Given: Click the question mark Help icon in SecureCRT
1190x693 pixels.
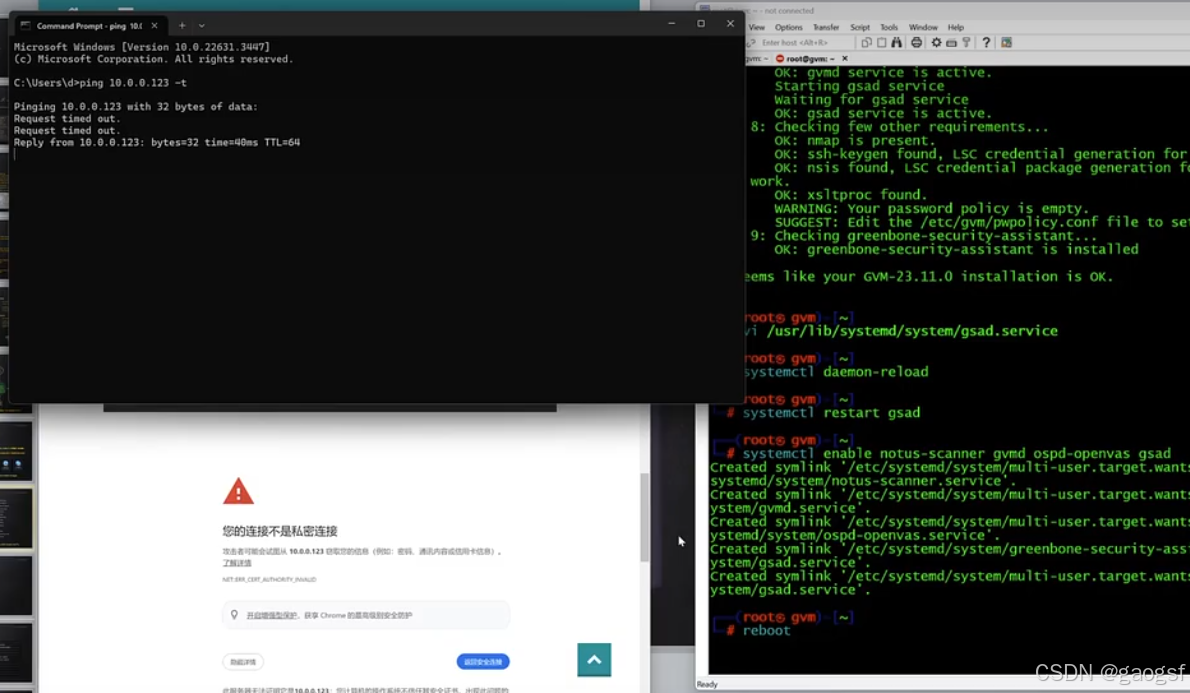Looking at the screenshot, I should tap(986, 43).
